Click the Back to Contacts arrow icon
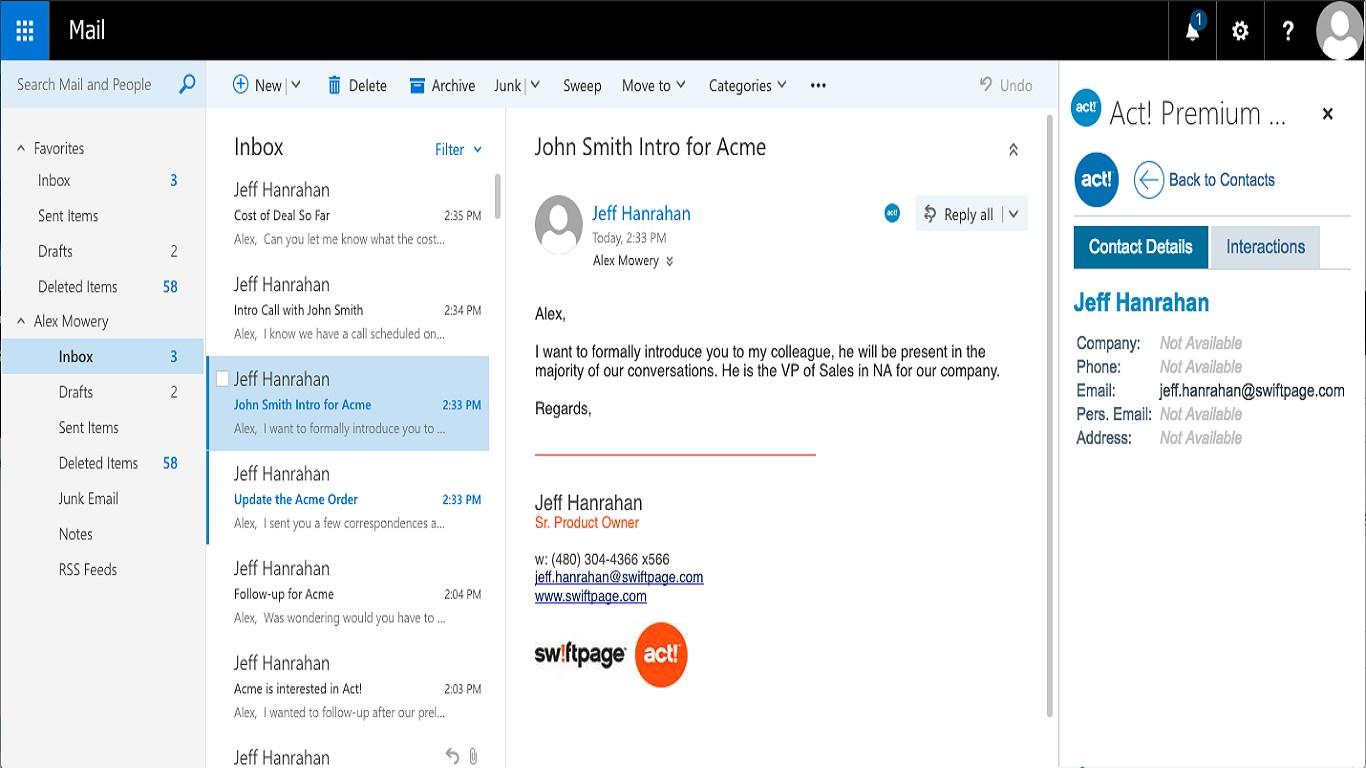 click(1148, 180)
